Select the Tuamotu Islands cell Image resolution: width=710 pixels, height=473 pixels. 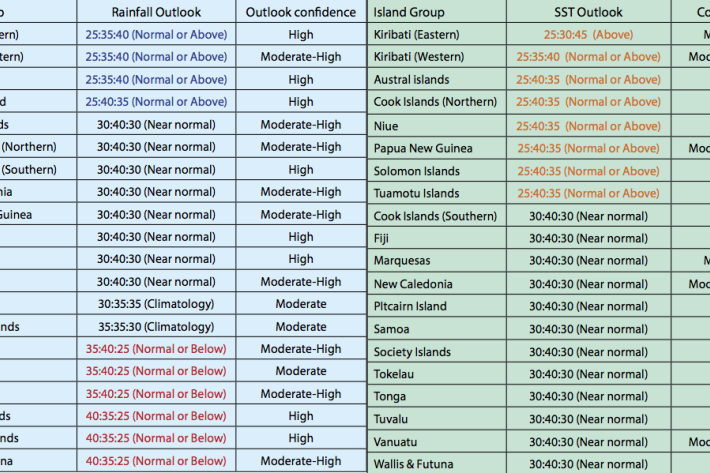pos(416,194)
